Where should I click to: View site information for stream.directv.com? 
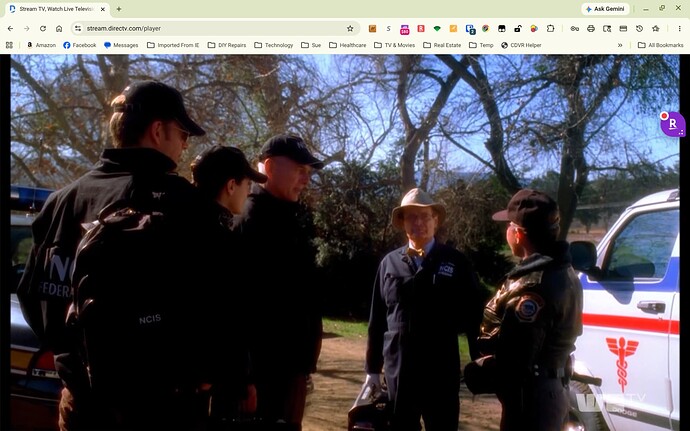(78, 29)
